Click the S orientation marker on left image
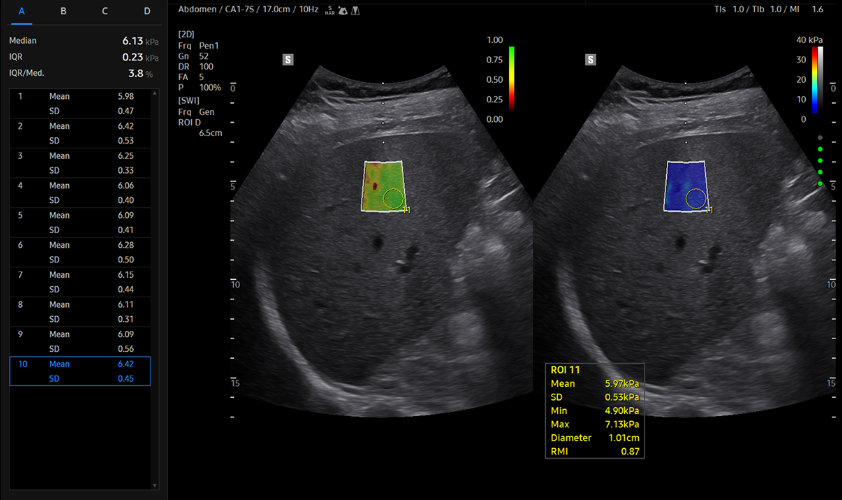 pos(288,60)
